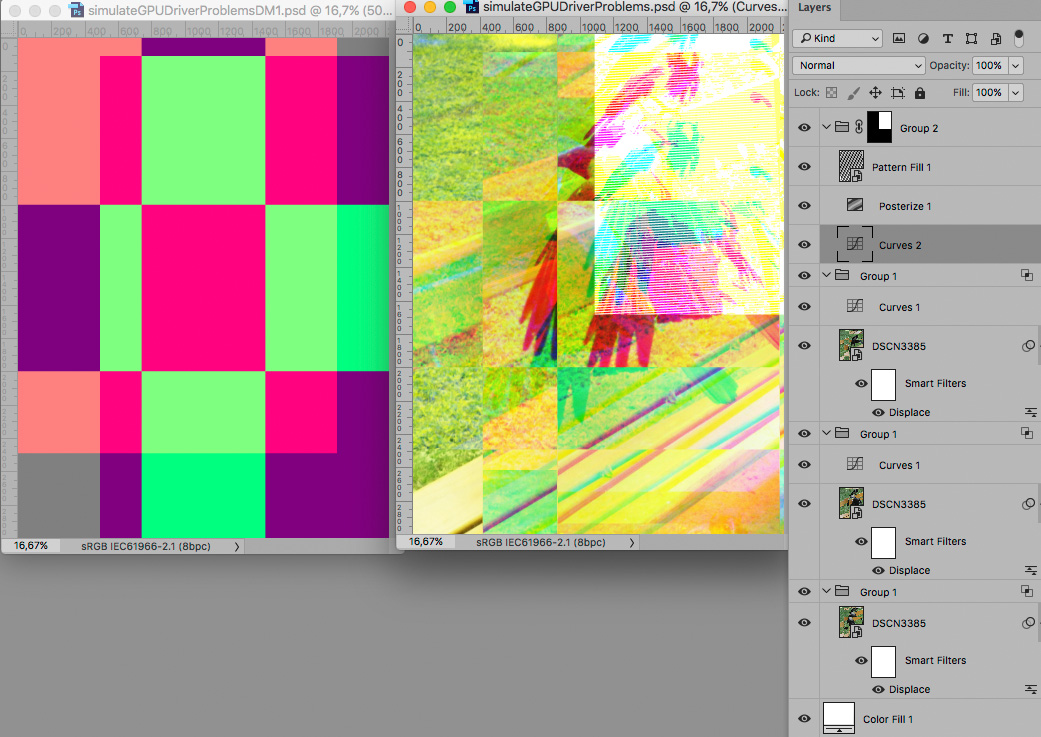Viewport: 1041px width, 737px height.
Task: Hide the Posterize 1 adjustment layer
Action: 804,205
